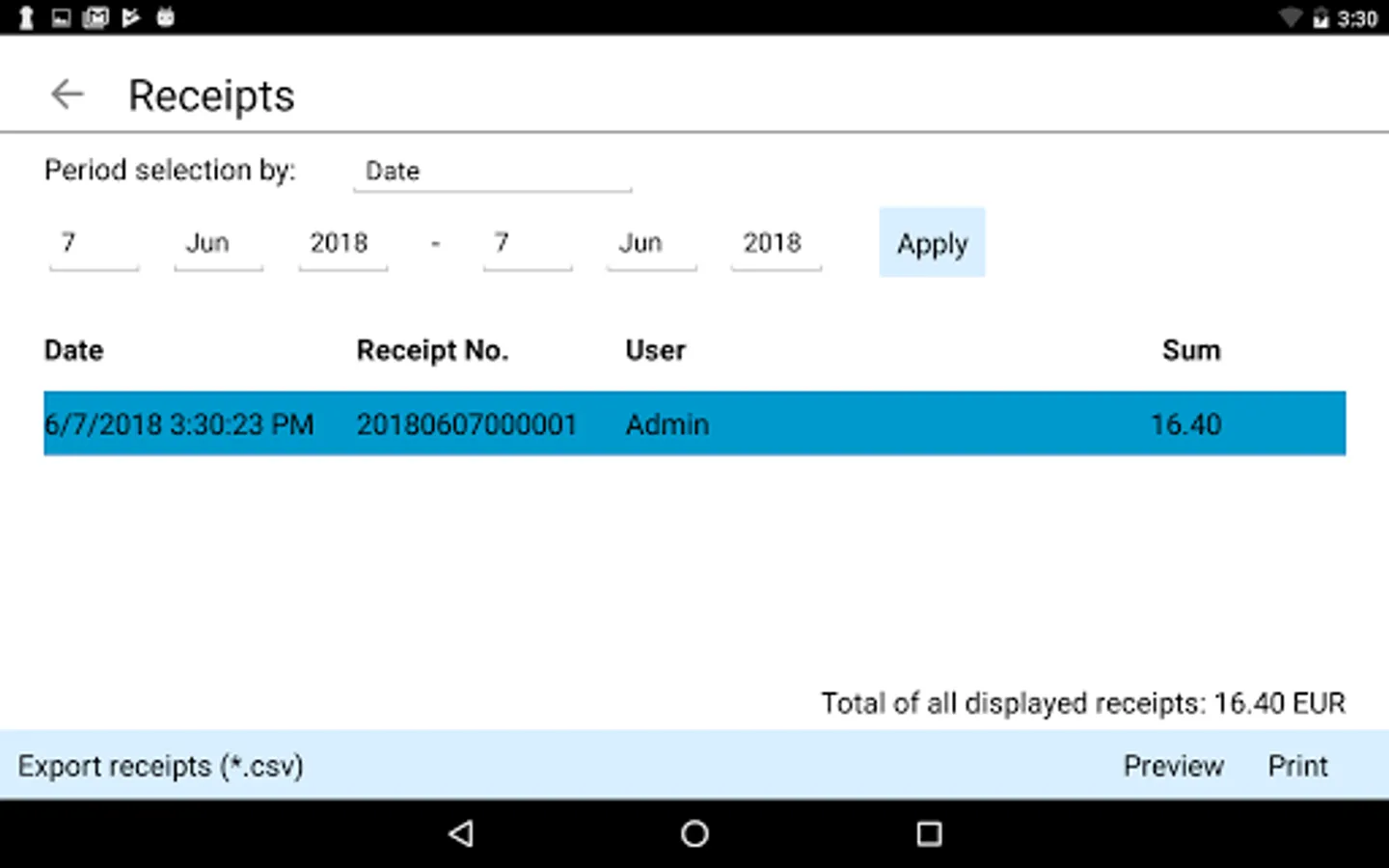Tap the Play Store notification icon
This screenshot has width=1389, height=868.
(131, 17)
